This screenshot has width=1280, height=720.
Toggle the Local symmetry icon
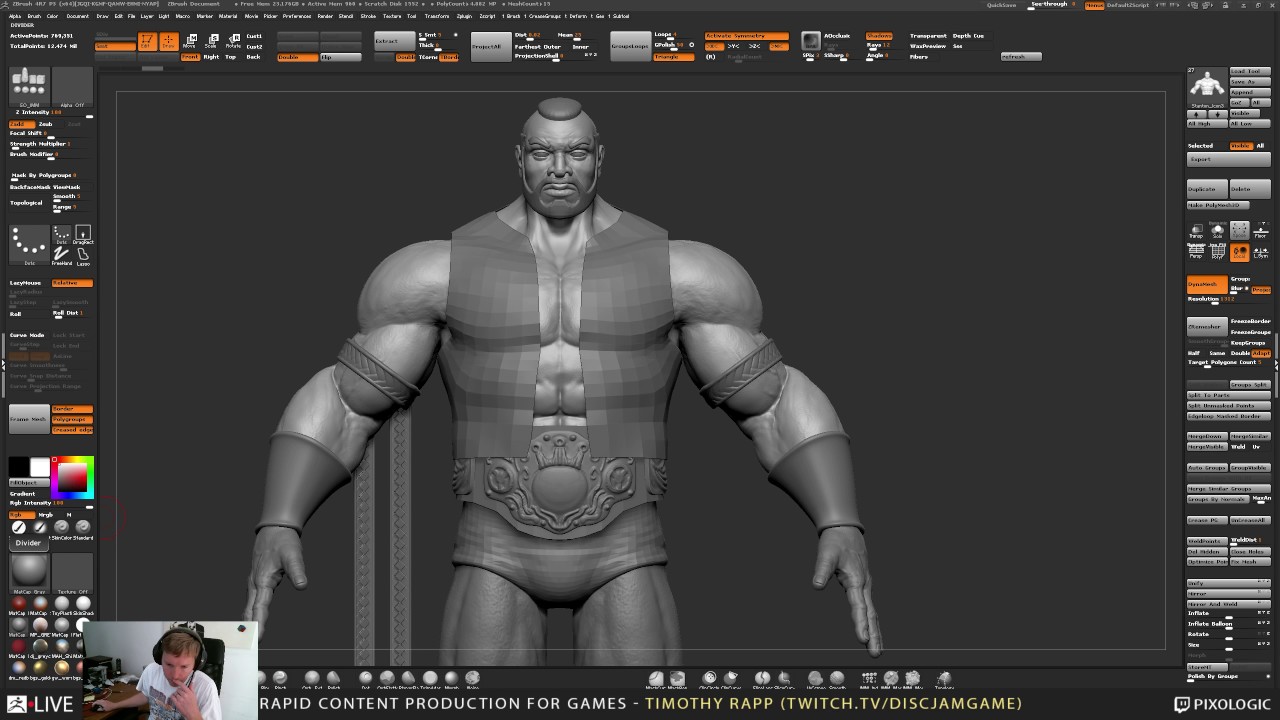click(x=1240, y=252)
